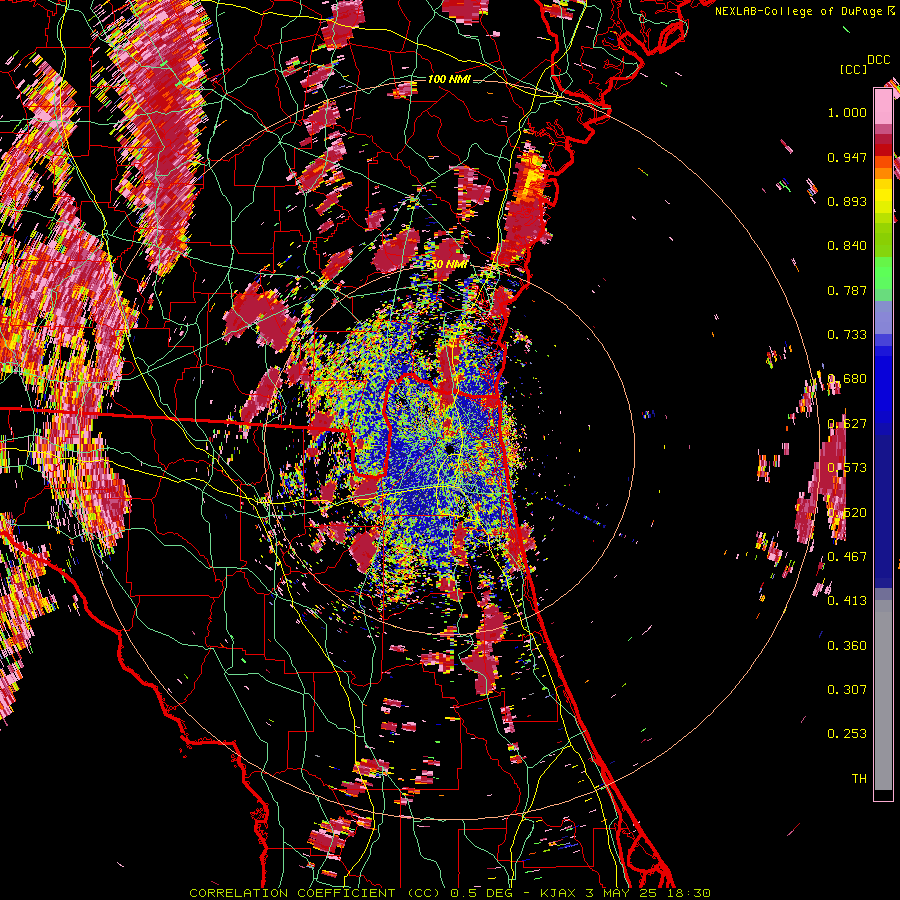
Task: Pick the light pink swatch atop the color bar
Action: pyautogui.click(x=883, y=106)
